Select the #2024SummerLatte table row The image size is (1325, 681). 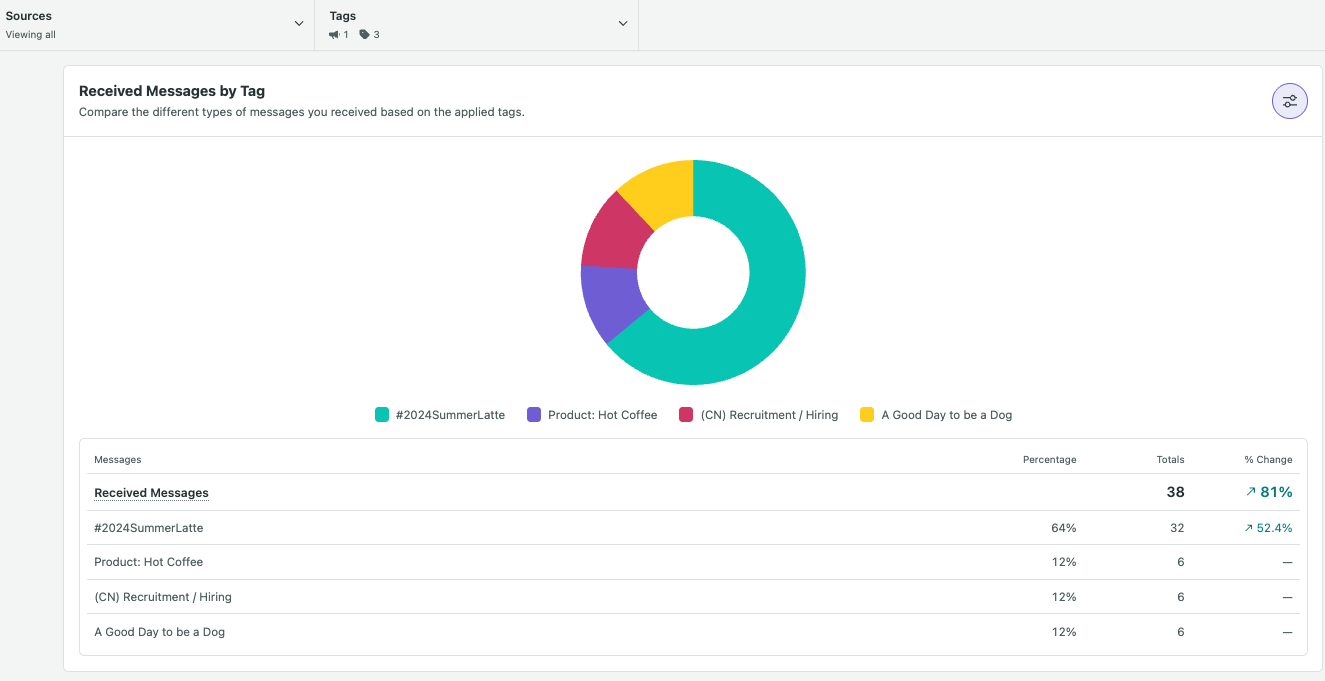693,528
